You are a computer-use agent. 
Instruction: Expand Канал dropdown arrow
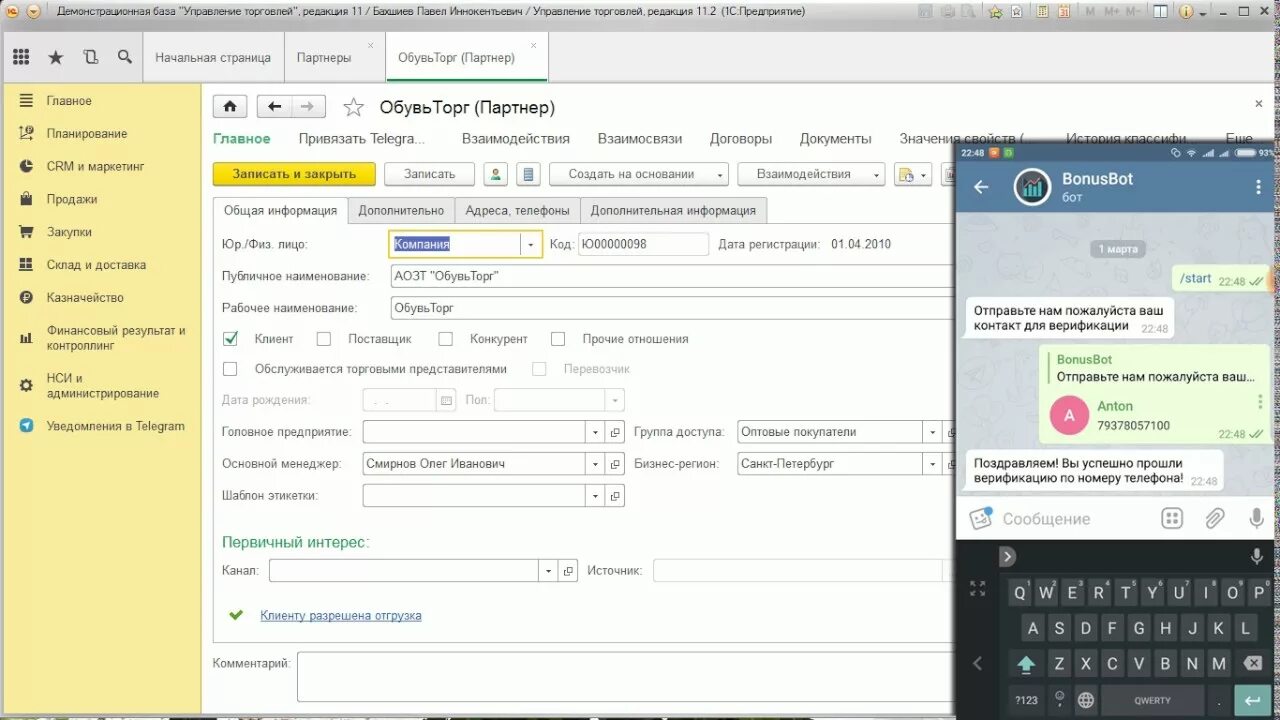tap(548, 570)
